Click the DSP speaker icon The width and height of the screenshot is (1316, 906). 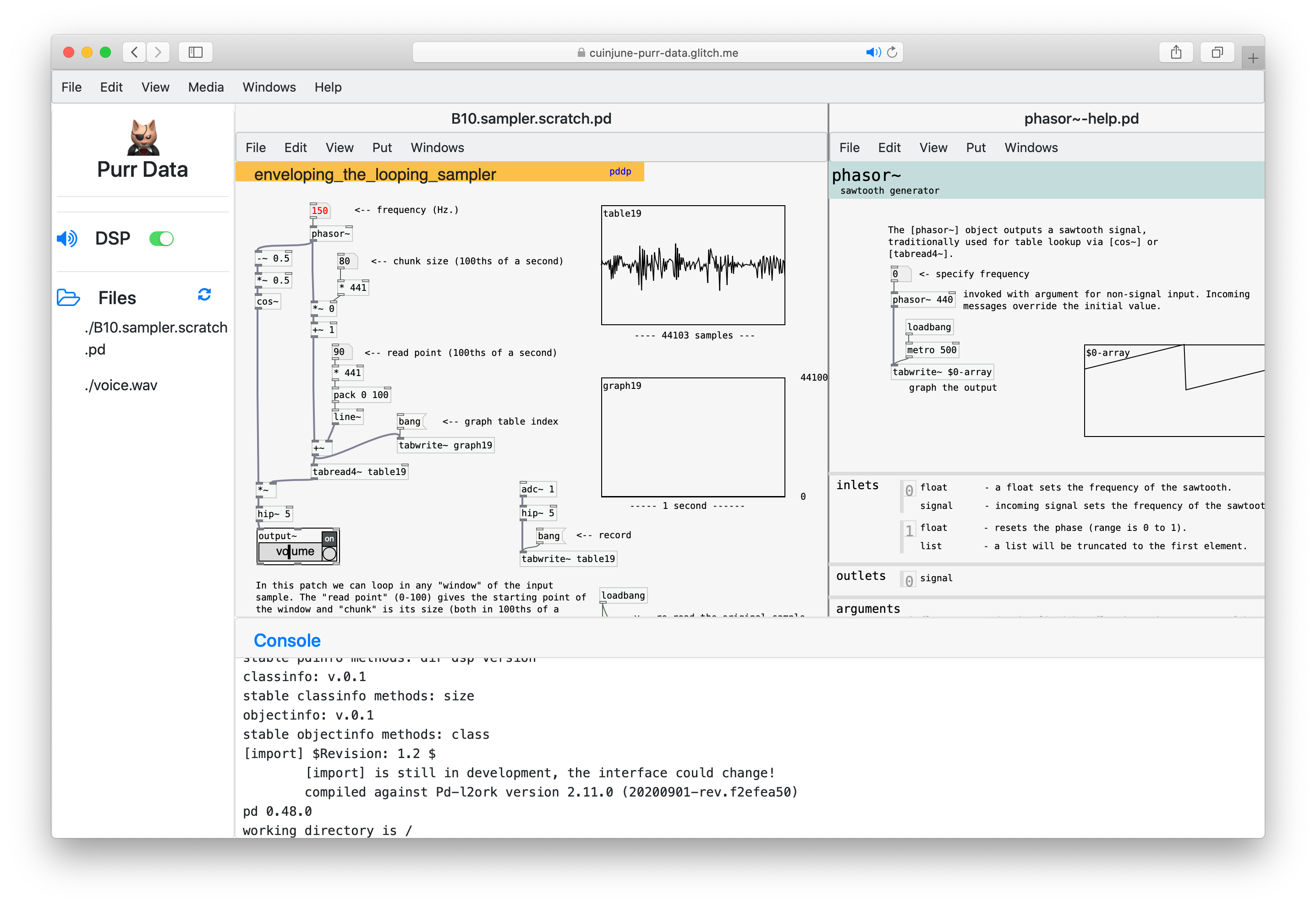pos(67,239)
